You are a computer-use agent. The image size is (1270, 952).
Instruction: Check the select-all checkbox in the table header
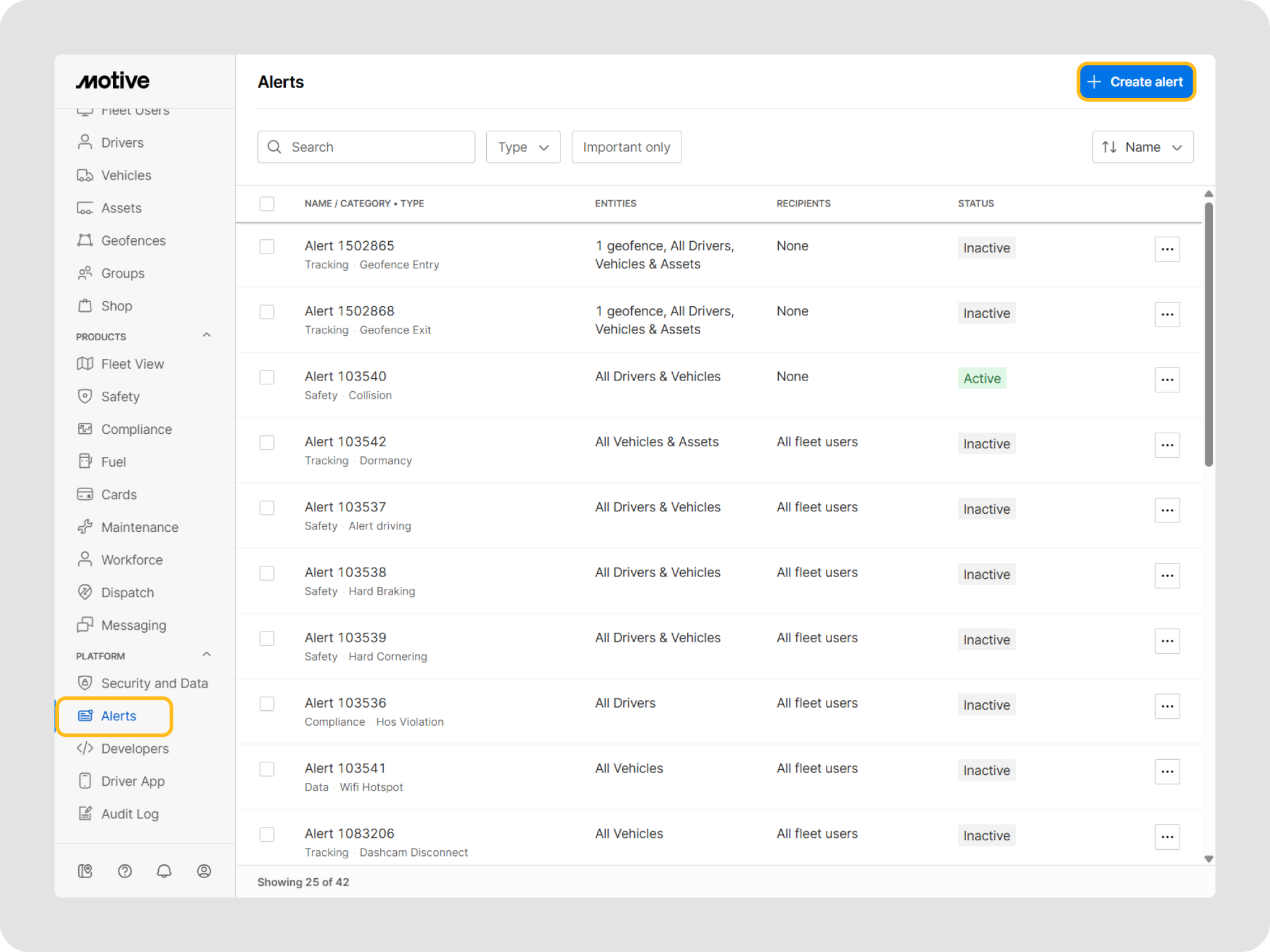coord(267,203)
